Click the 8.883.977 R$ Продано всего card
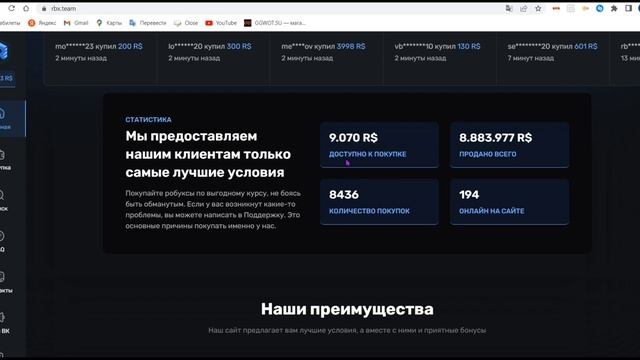 509,145
